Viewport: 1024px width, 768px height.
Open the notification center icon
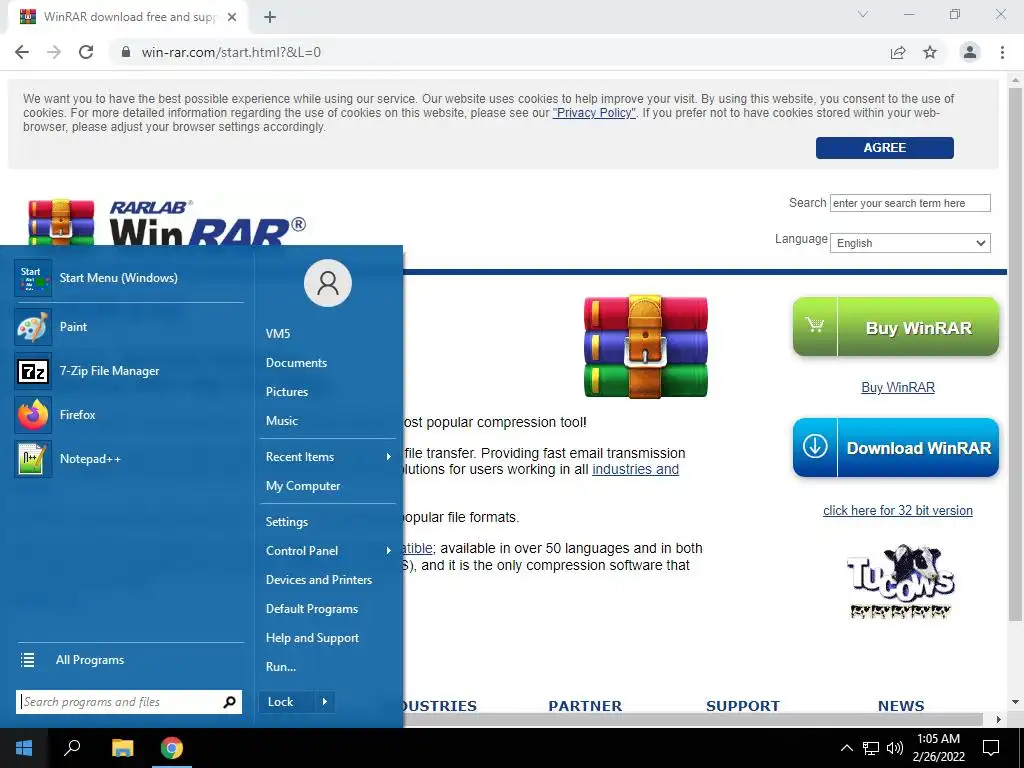pyautogui.click(x=991, y=748)
